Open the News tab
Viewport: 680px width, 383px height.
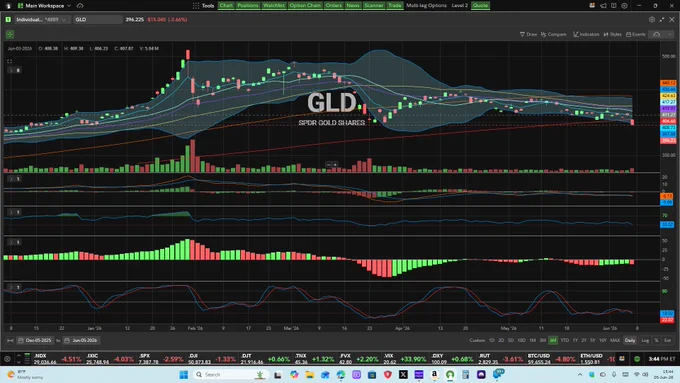point(353,6)
